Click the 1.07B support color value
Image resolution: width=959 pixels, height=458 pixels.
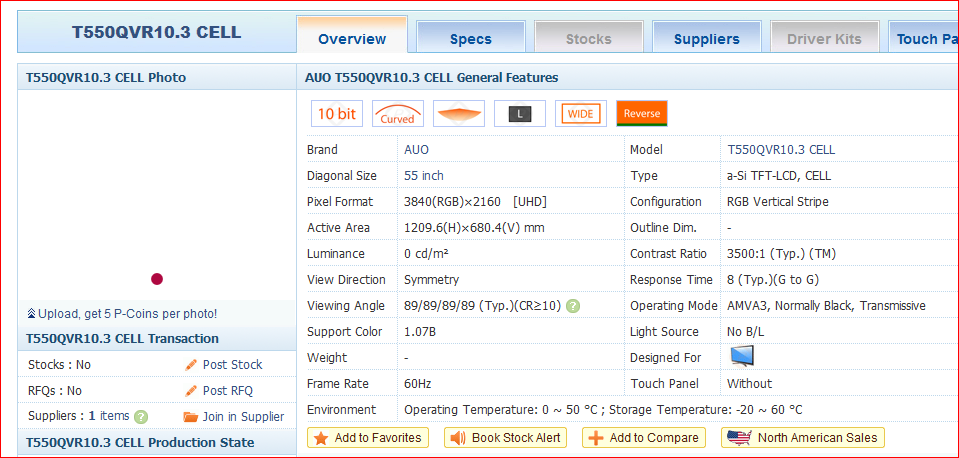click(419, 332)
